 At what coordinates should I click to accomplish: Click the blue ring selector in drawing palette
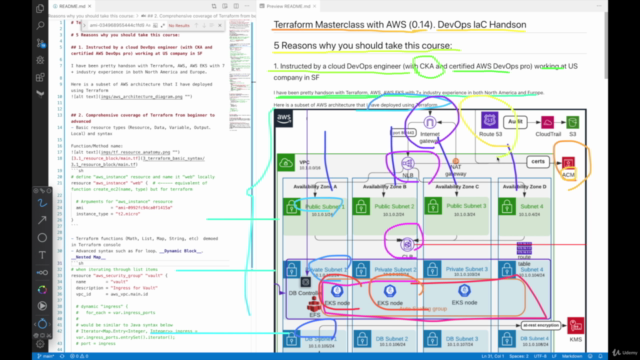click(x=42, y=324)
